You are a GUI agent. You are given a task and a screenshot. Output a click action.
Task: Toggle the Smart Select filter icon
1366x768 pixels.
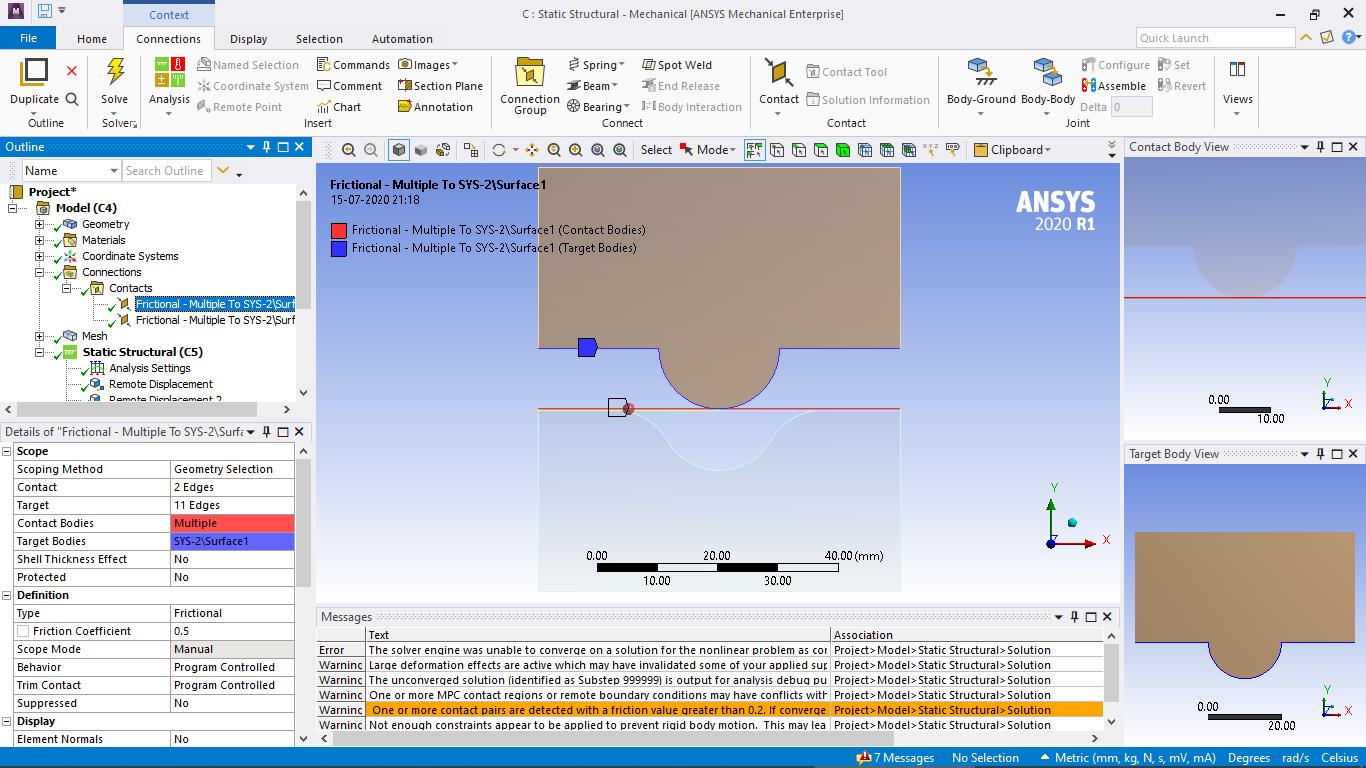click(x=755, y=150)
